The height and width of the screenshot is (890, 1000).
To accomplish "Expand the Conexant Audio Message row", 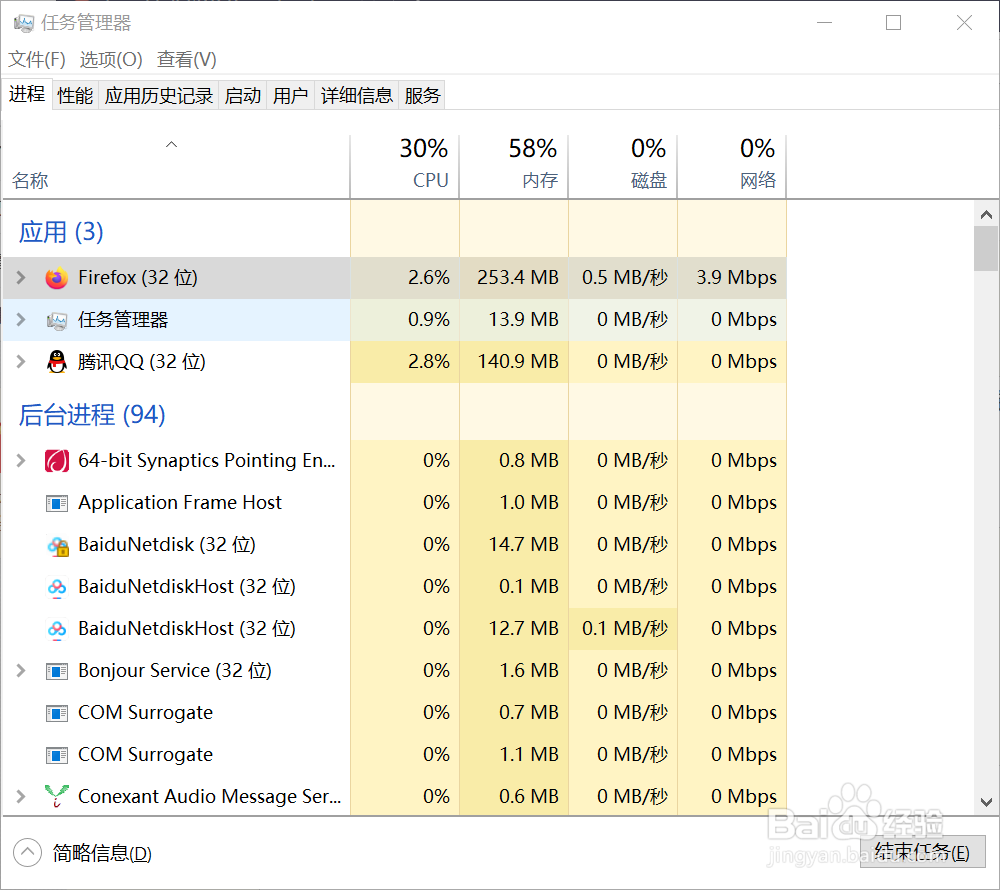I will 20,796.
